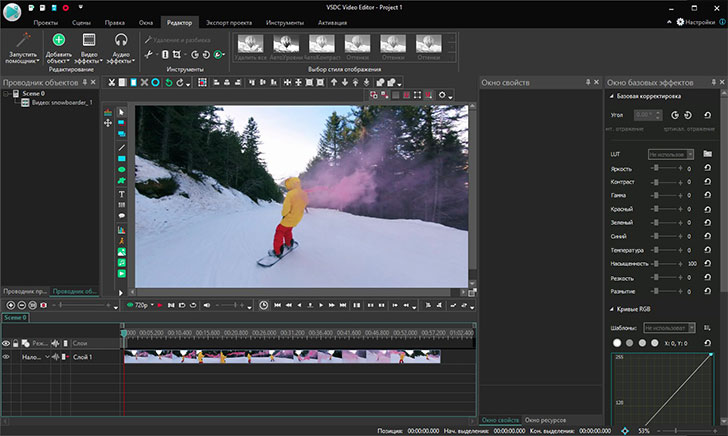The width and height of the screenshot is (728, 436).
Task: Open the Экспорт проекта ribbon tab
Action: coord(230,21)
